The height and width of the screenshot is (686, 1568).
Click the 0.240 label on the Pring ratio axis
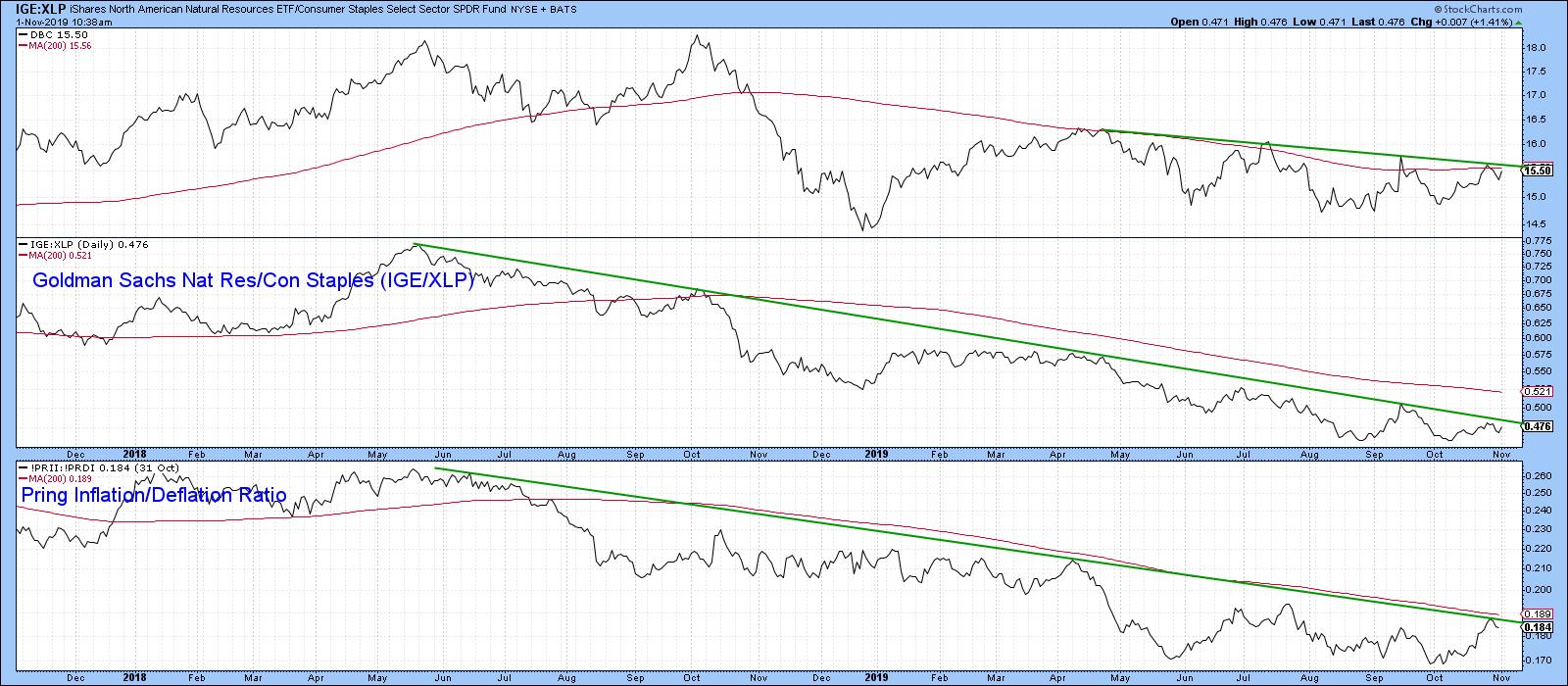tap(1540, 511)
